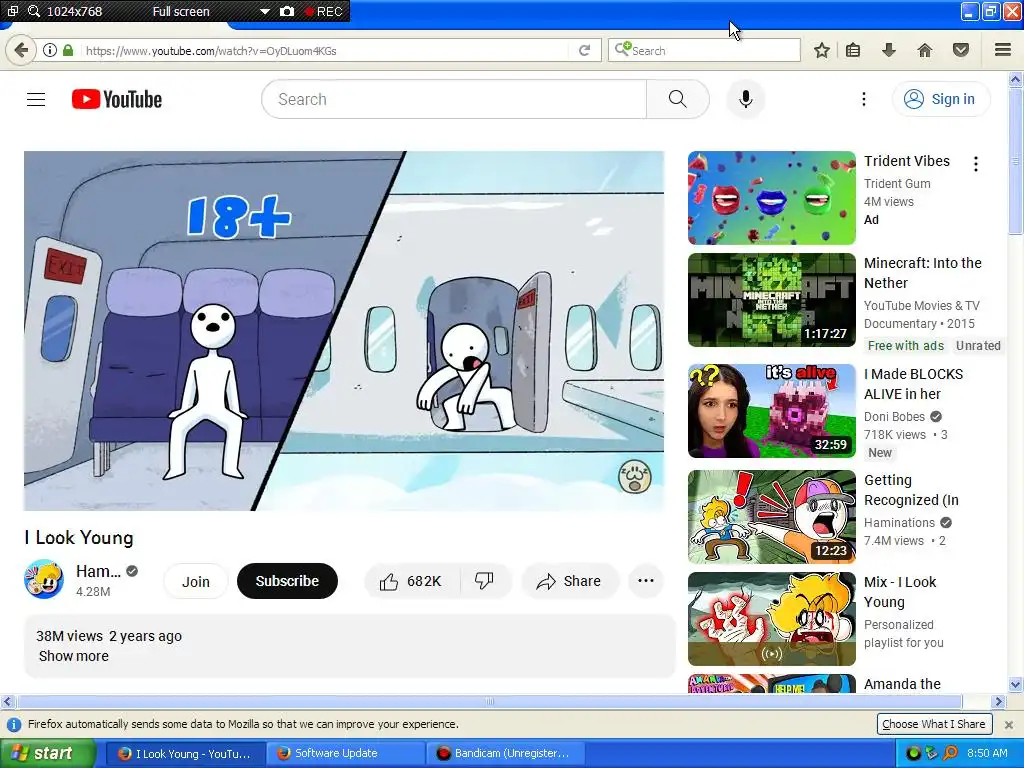Switch to Software Update taskbar window
The width and height of the screenshot is (1024, 768).
[345, 753]
